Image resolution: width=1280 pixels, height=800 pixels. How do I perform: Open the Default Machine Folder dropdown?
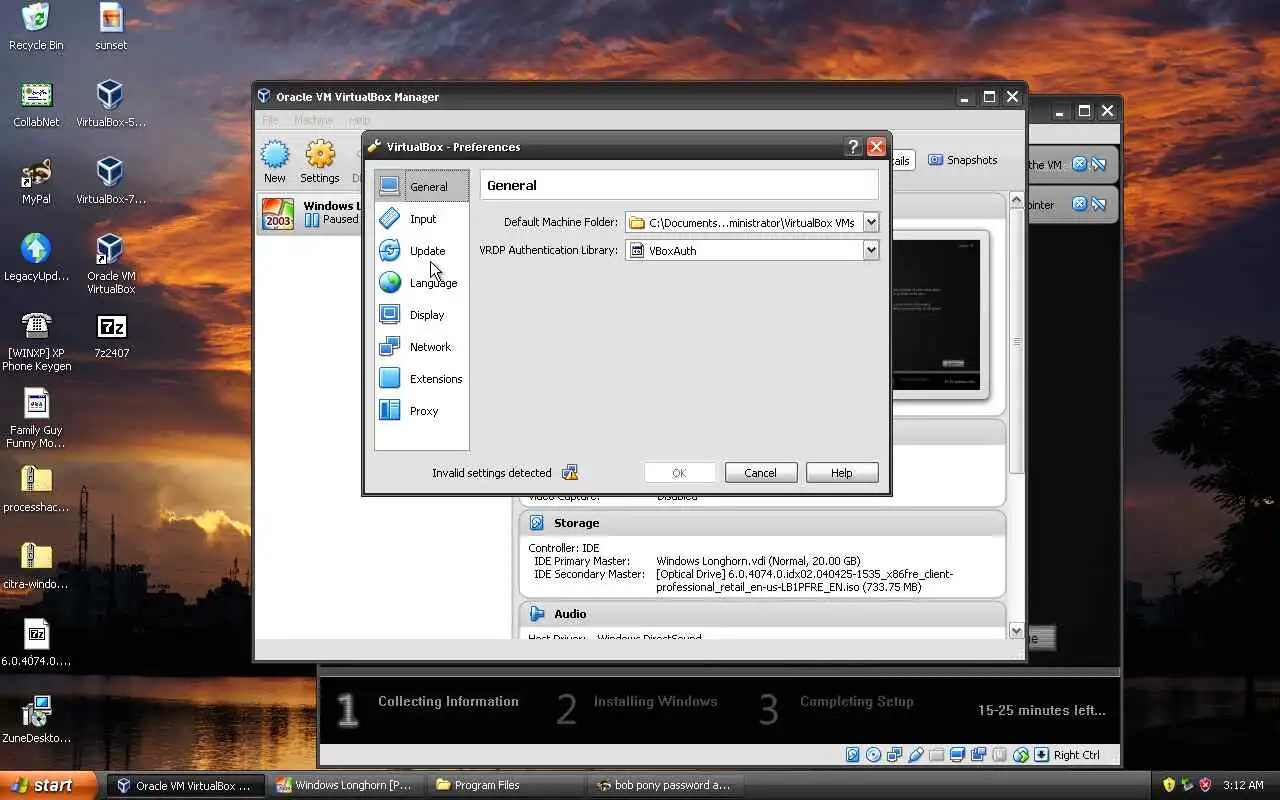coord(871,222)
